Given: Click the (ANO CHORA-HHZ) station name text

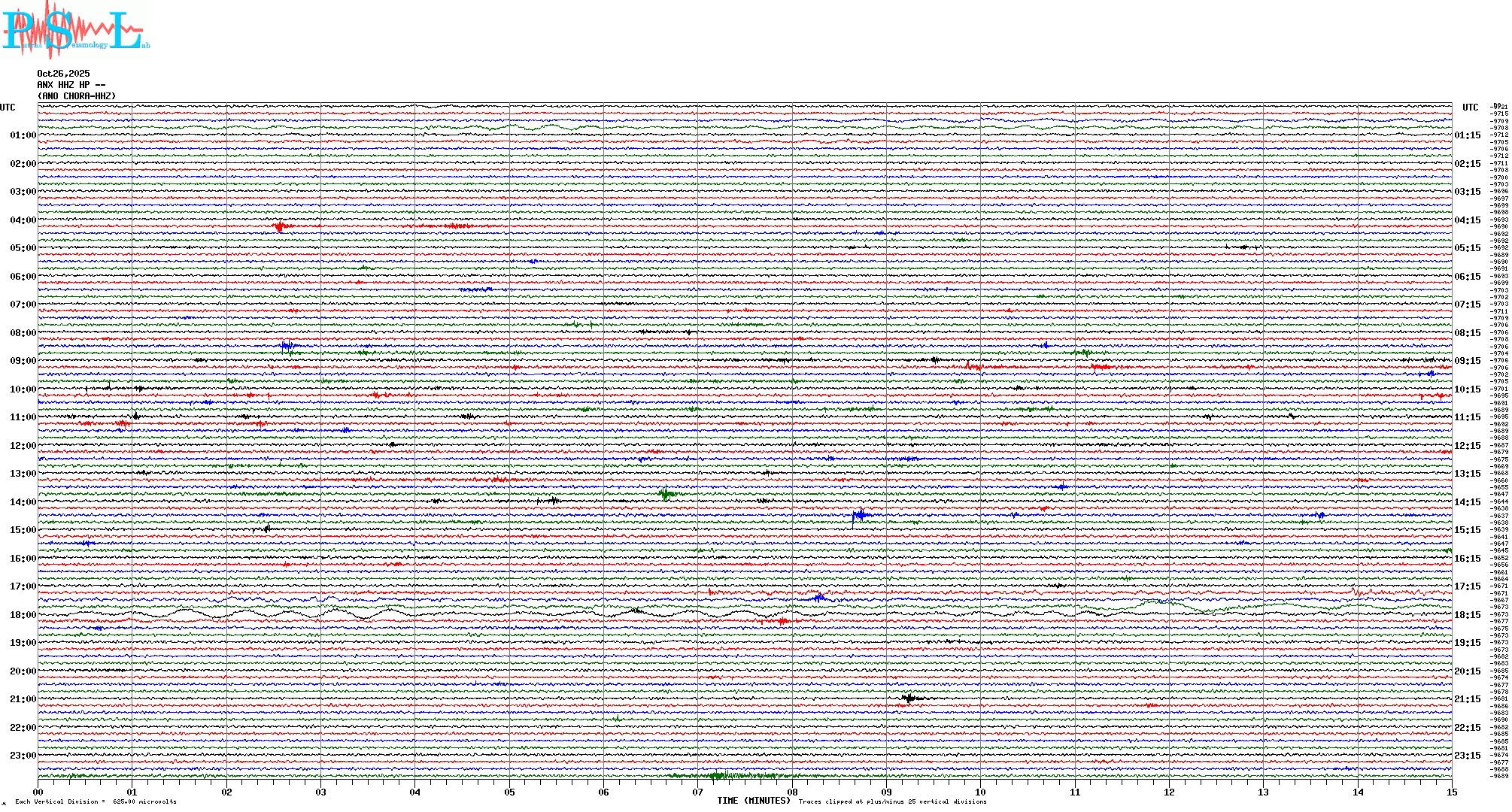Looking at the screenshot, I should point(77,96).
